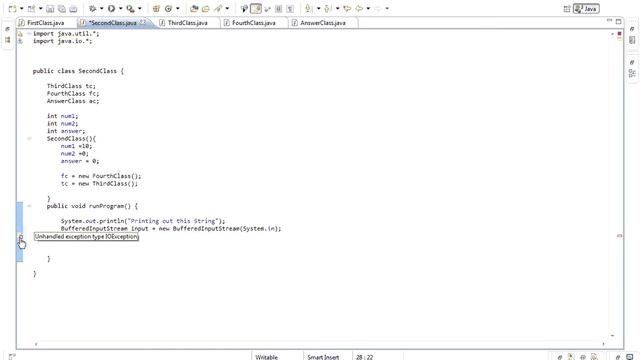Click the 'tc = new ThirdClass();' line
Image resolution: width=640 pixels, height=360 pixels.
[100, 184]
